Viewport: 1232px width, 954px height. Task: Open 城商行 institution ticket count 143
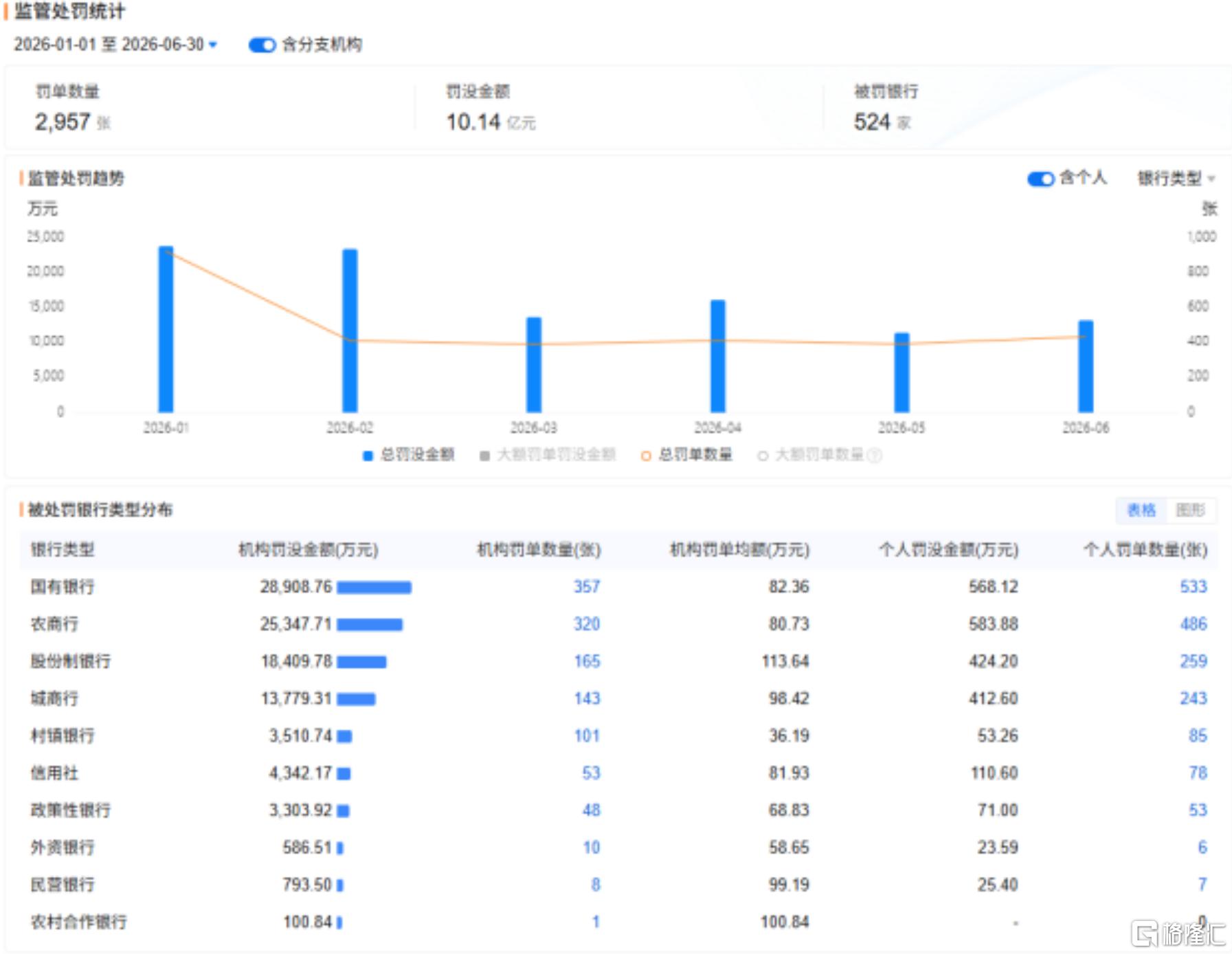pos(587,698)
